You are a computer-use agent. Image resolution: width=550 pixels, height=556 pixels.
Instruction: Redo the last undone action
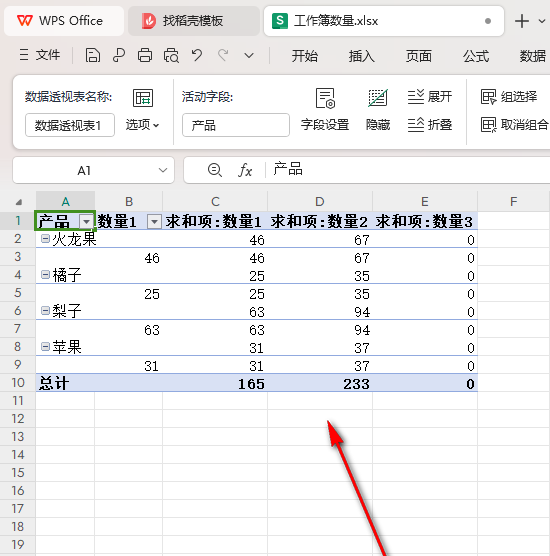click(223, 56)
